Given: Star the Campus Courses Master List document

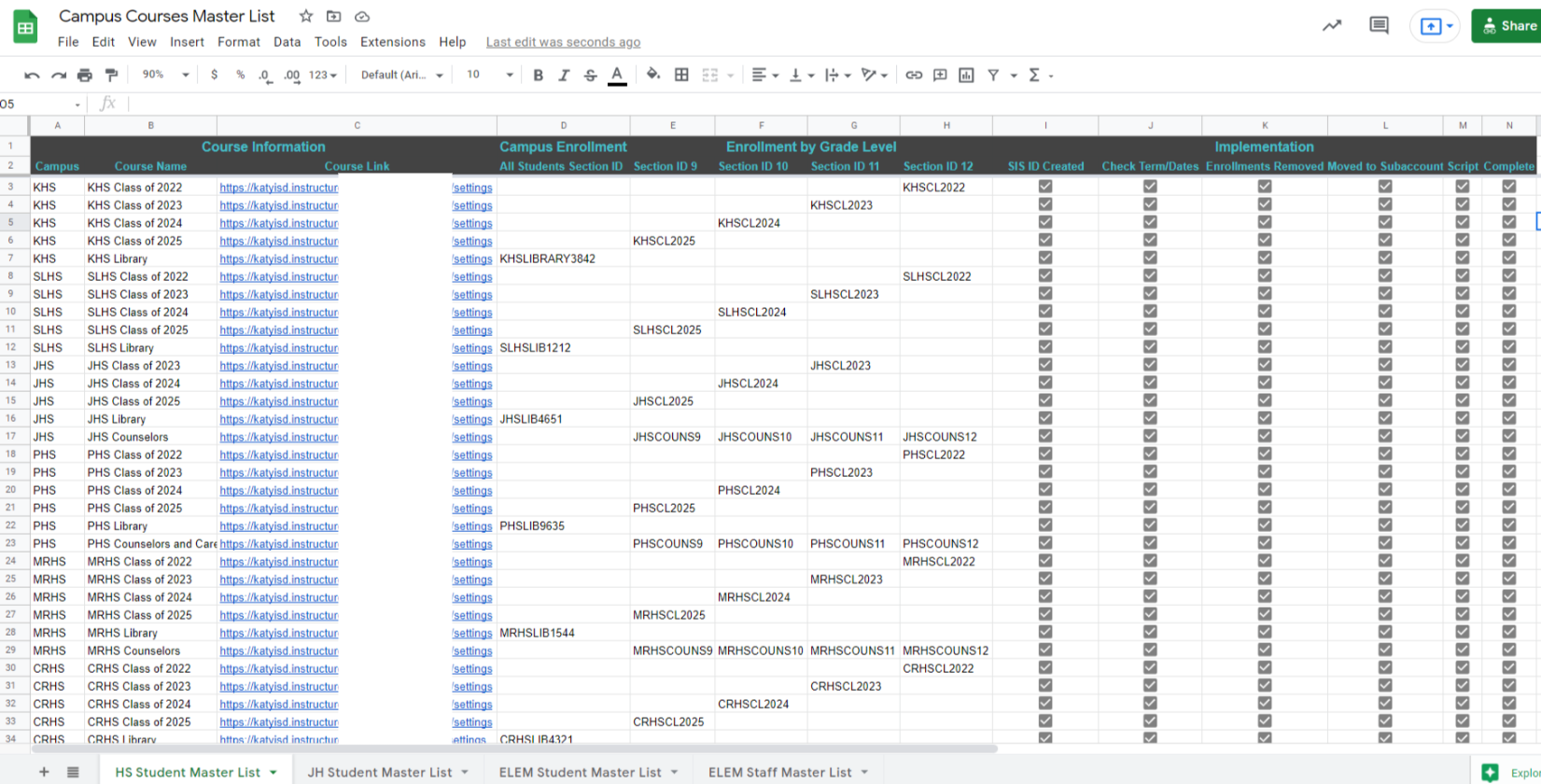Looking at the screenshot, I should point(306,16).
